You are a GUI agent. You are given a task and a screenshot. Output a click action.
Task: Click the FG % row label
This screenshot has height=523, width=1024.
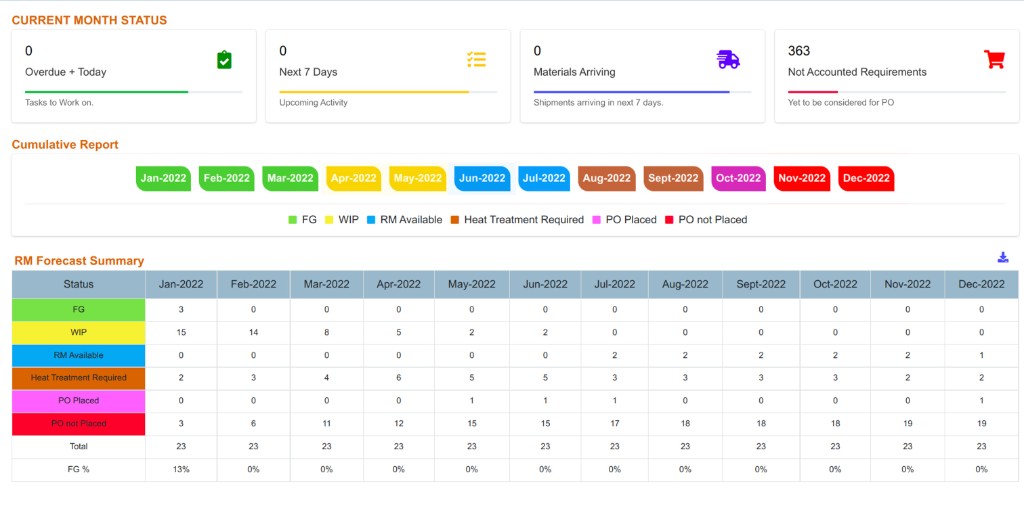coord(78,469)
